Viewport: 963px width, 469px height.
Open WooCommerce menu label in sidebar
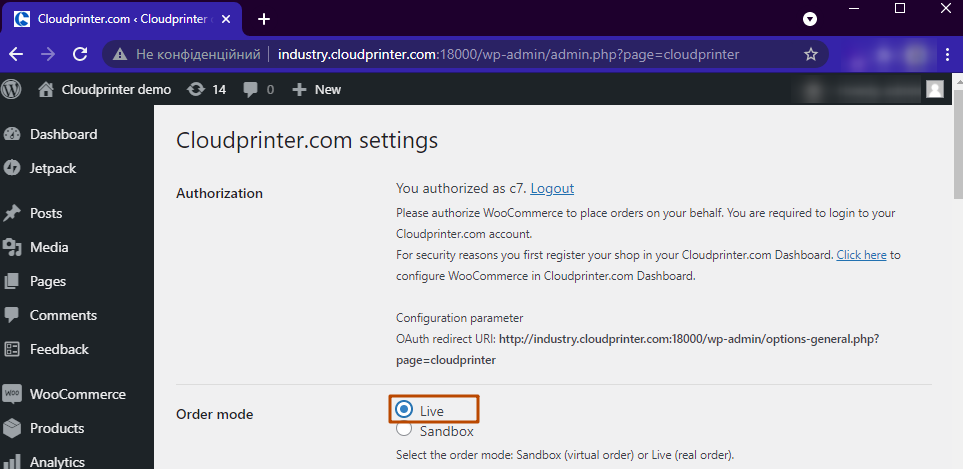pyautogui.click(x=77, y=394)
